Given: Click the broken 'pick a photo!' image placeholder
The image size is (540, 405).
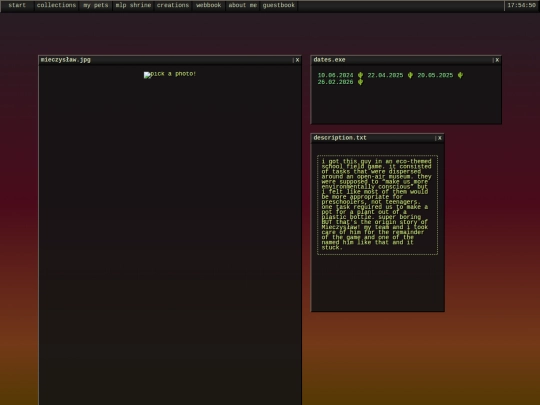Looking at the screenshot, I should pyautogui.click(x=170, y=74).
